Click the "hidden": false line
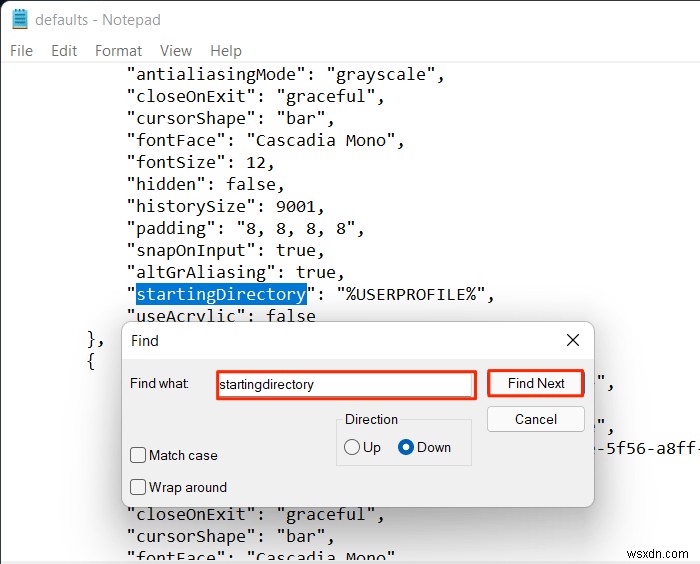Screen dimensions: 700x564 pos(205,184)
